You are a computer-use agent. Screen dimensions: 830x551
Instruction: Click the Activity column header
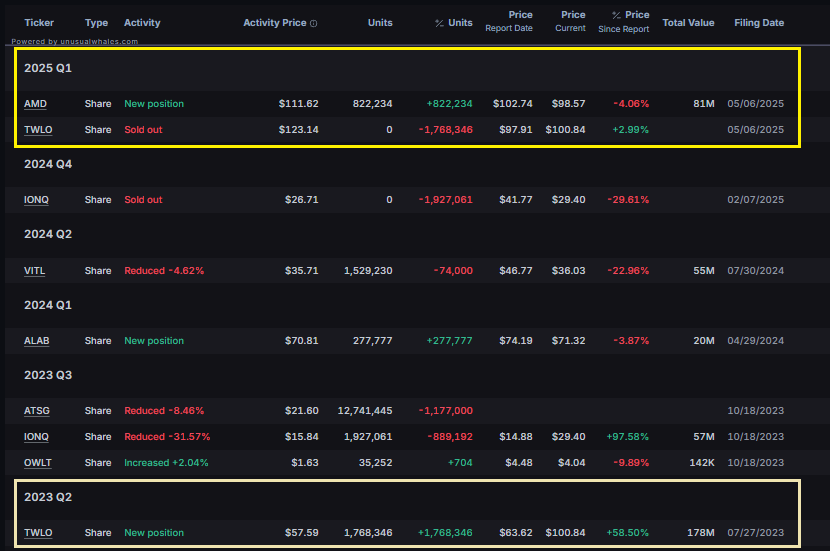tap(142, 23)
